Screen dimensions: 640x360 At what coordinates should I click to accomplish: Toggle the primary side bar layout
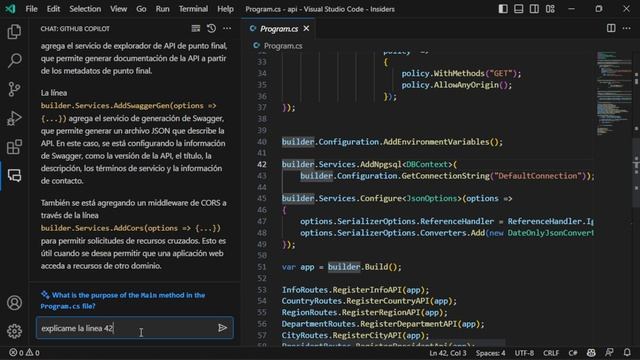click(x=503, y=9)
